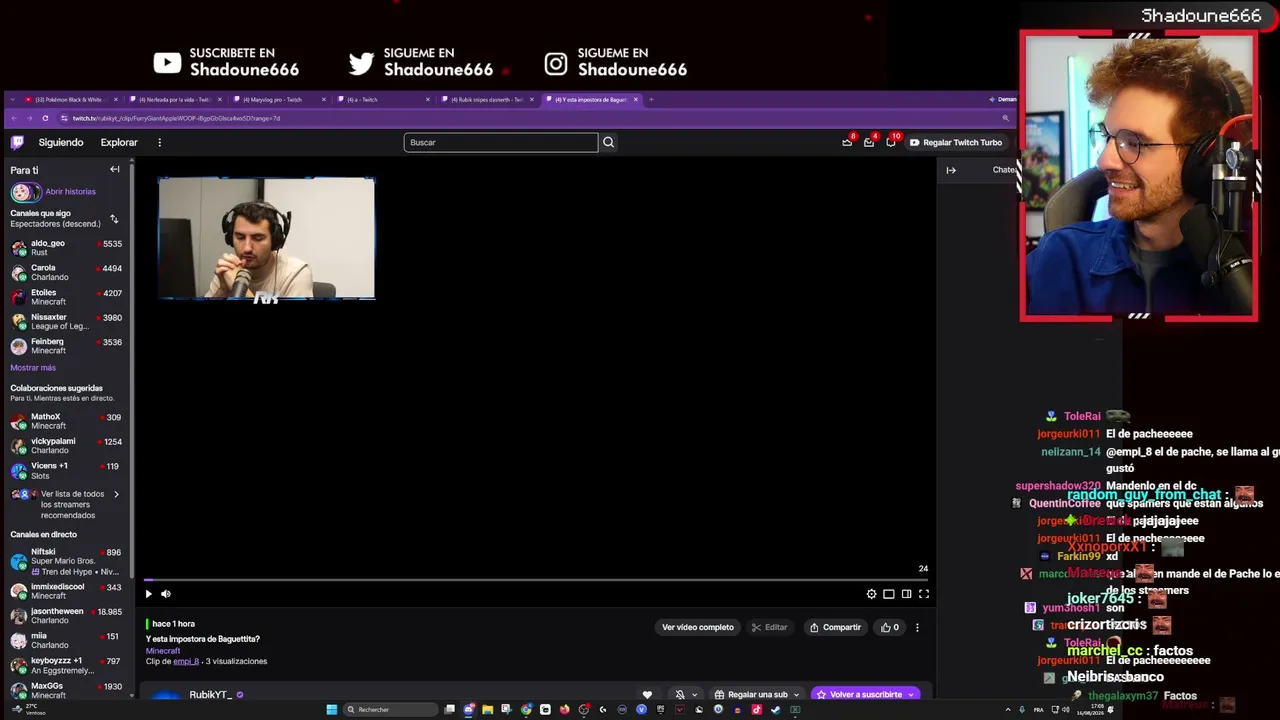Image resolution: width=1280 pixels, height=720 pixels.
Task: Click the Ver vídeo completo button
Action: 698,627
